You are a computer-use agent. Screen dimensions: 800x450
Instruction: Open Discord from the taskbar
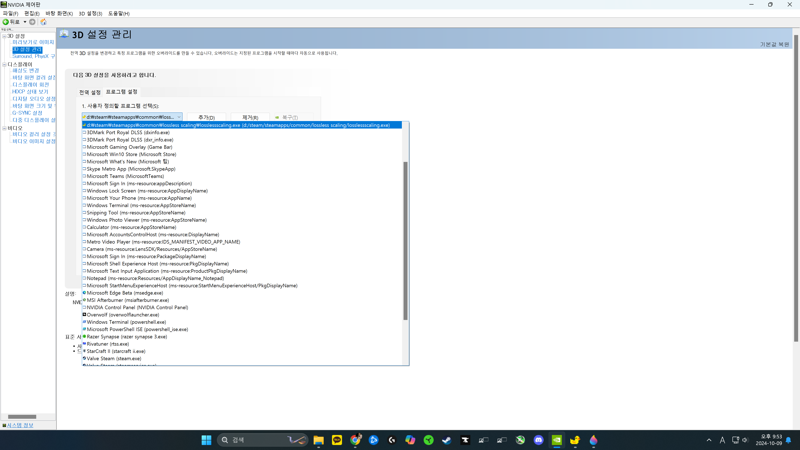click(538, 440)
